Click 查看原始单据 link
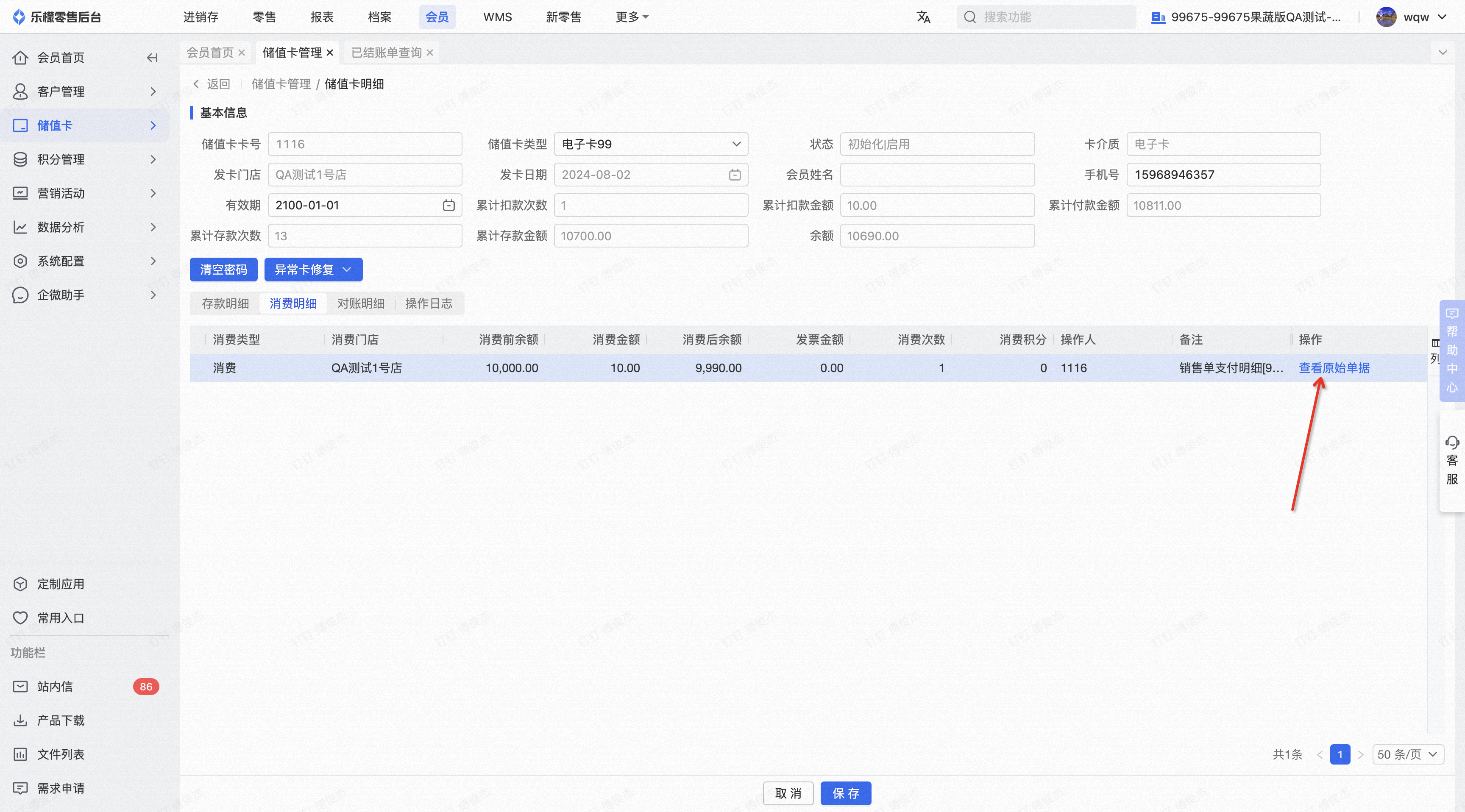This screenshot has height=812, width=1465. tap(1334, 368)
